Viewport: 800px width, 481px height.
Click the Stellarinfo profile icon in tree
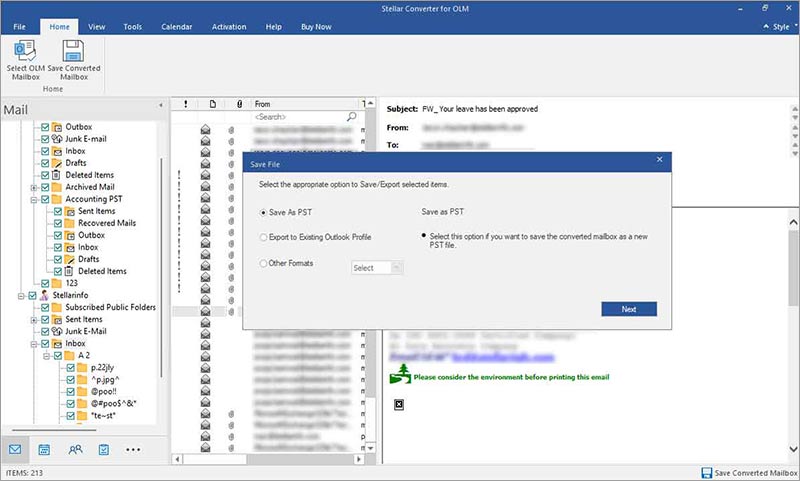tap(44, 295)
